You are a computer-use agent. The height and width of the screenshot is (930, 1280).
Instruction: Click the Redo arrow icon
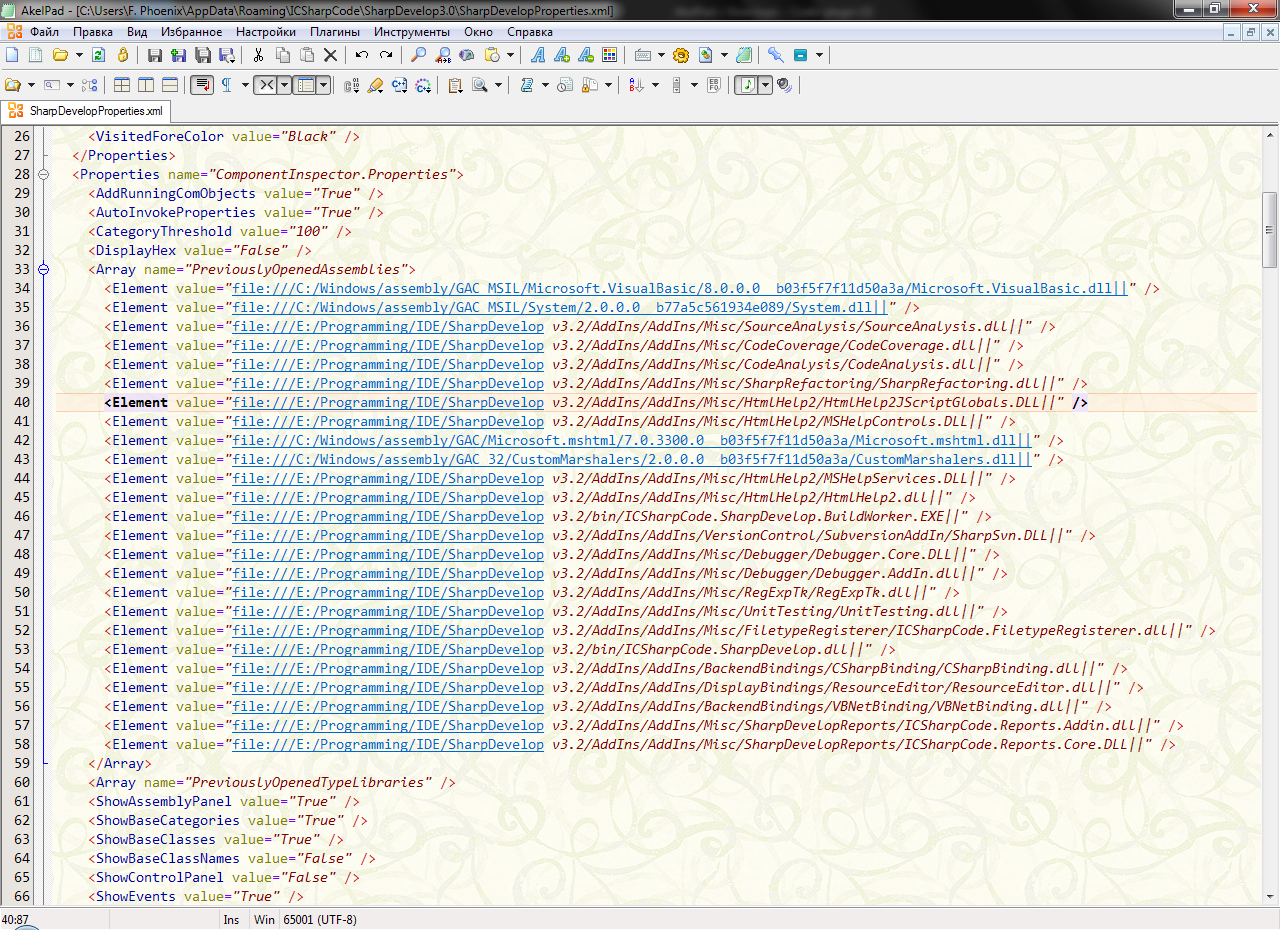pyautogui.click(x=386, y=55)
